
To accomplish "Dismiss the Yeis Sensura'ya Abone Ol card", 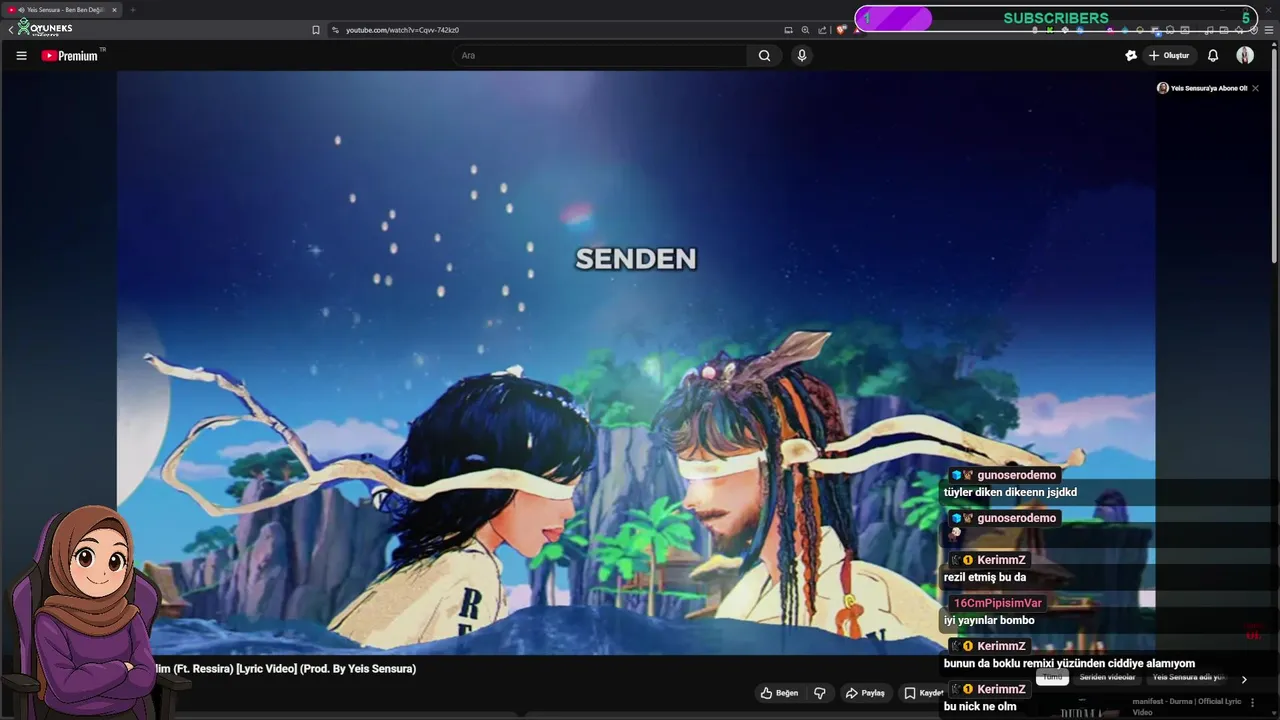I will [1255, 88].
